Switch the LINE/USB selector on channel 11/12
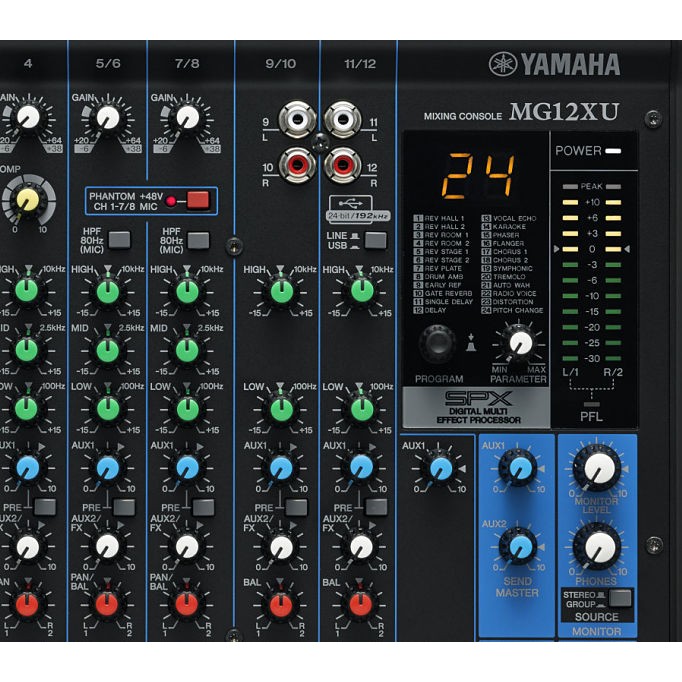The height and width of the screenshot is (682, 682). coord(375,240)
